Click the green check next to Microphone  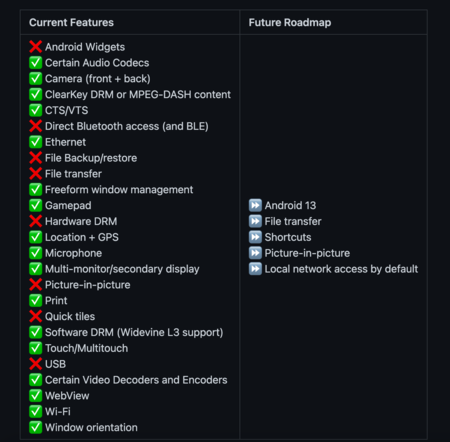point(35,253)
